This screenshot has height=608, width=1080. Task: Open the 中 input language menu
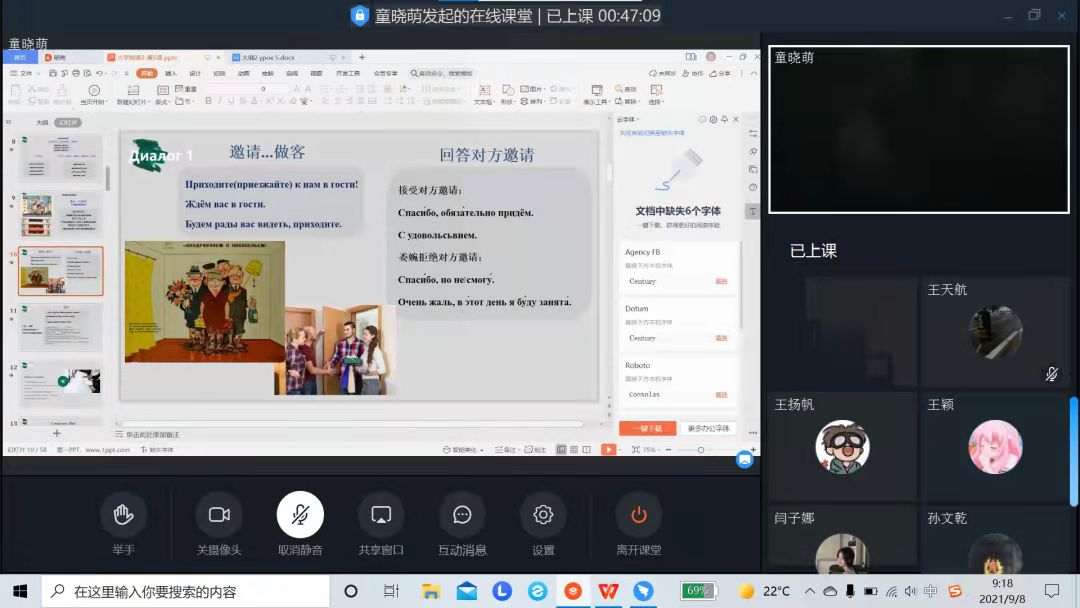[932, 591]
